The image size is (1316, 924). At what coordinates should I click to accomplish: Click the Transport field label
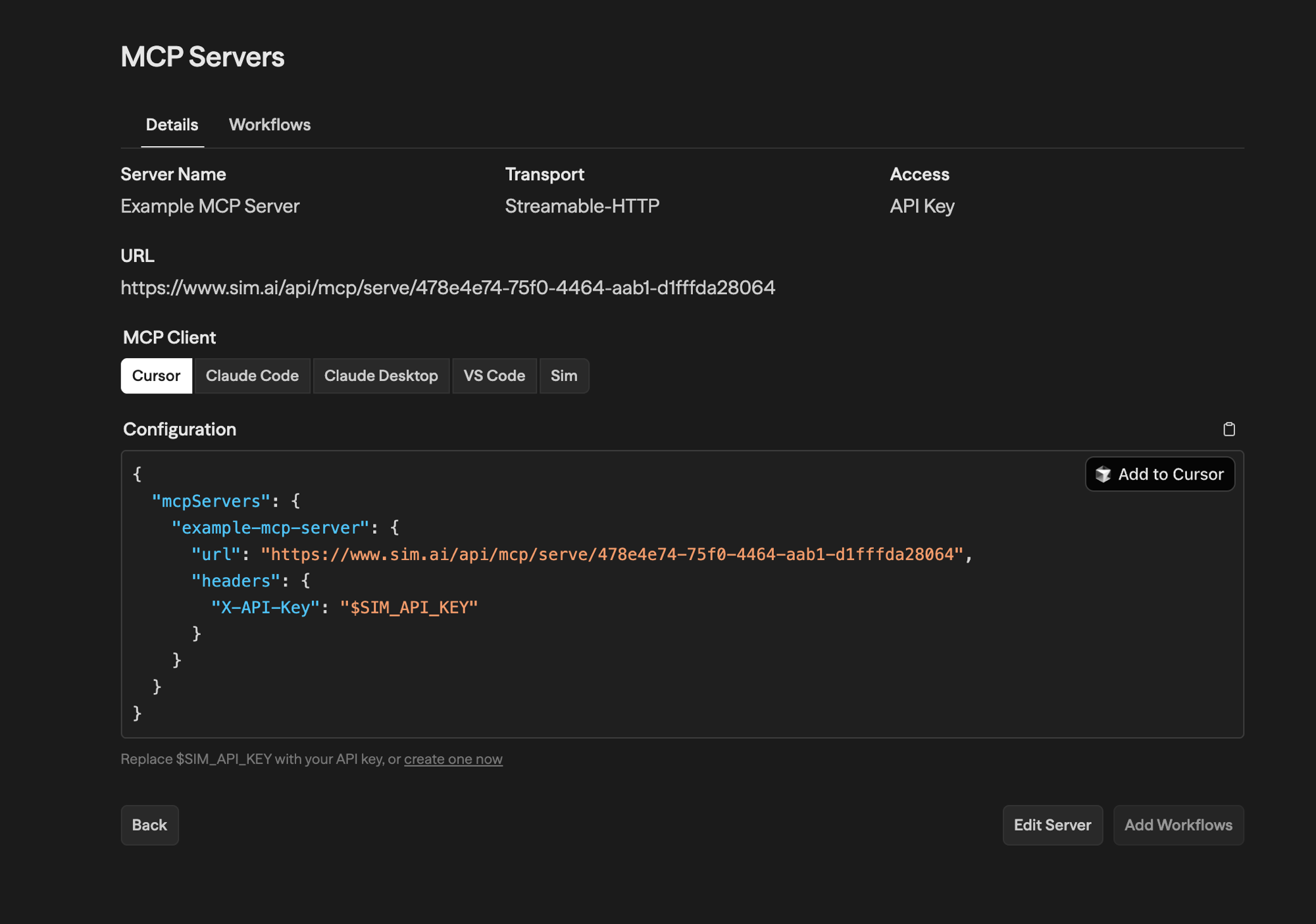(544, 174)
